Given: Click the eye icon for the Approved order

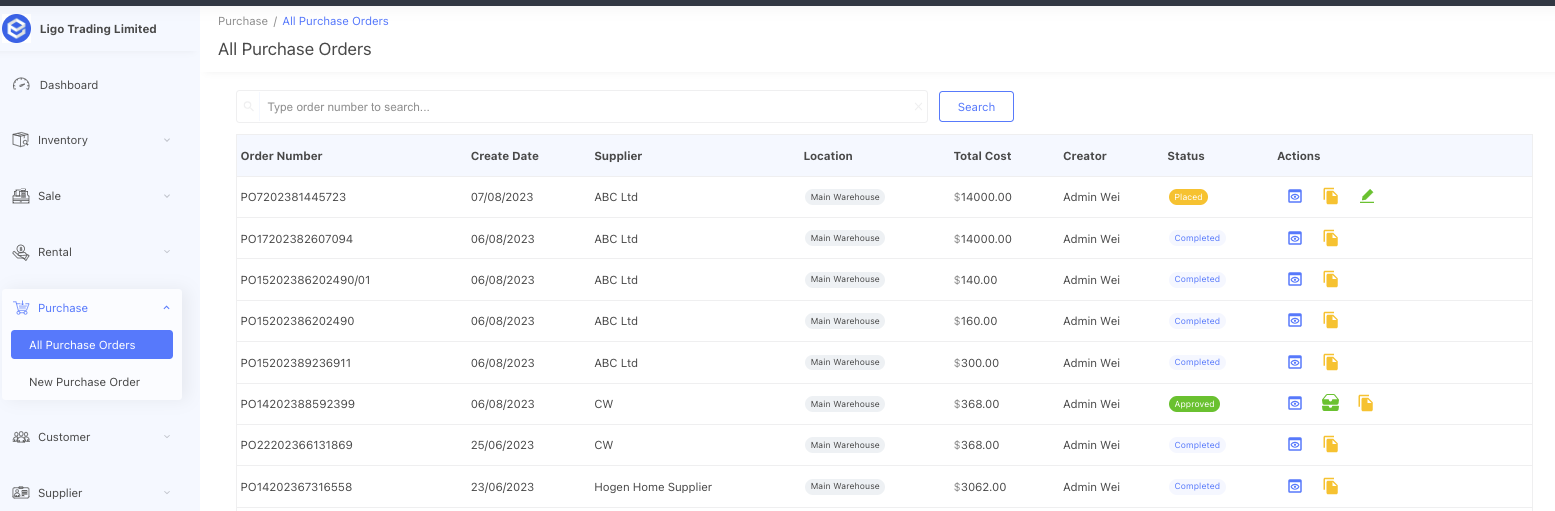Looking at the screenshot, I should pyautogui.click(x=1294, y=404).
